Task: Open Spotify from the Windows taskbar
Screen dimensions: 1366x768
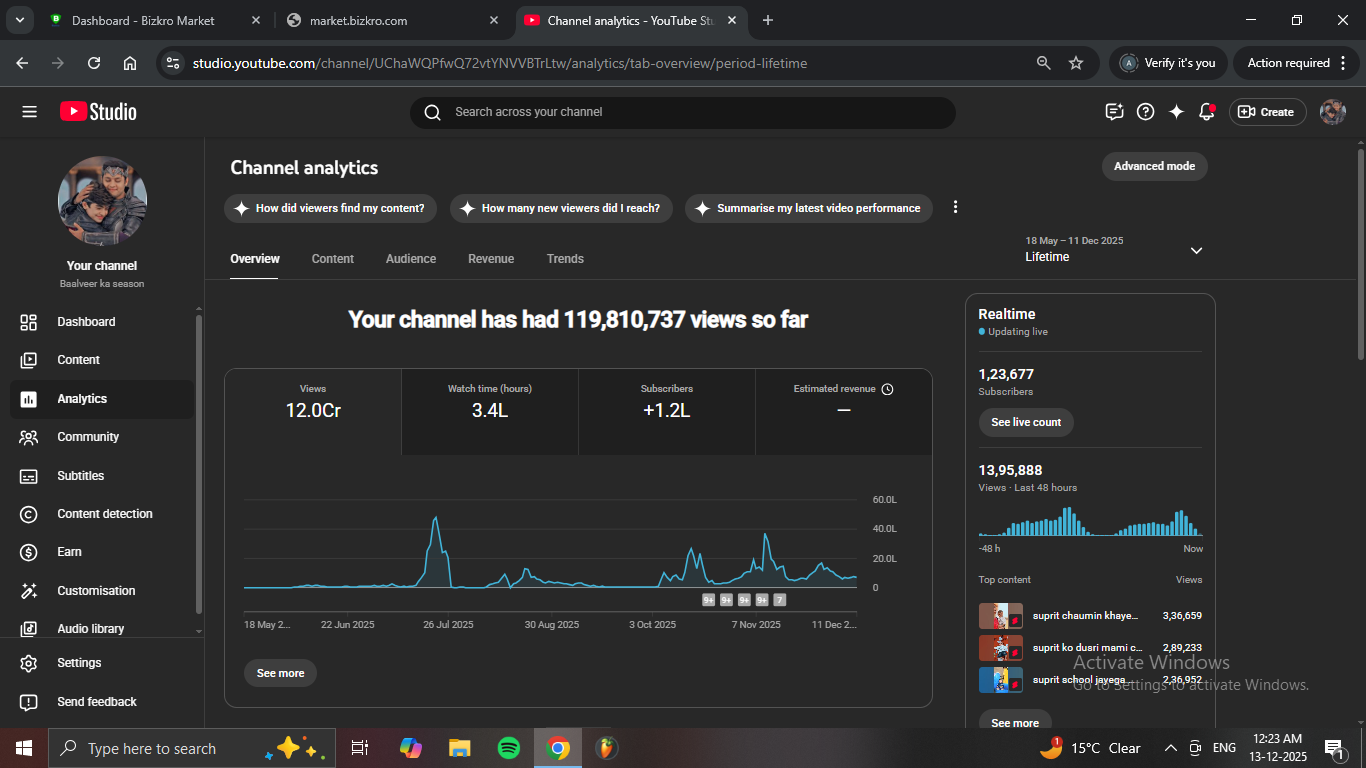Action: coord(508,748)
